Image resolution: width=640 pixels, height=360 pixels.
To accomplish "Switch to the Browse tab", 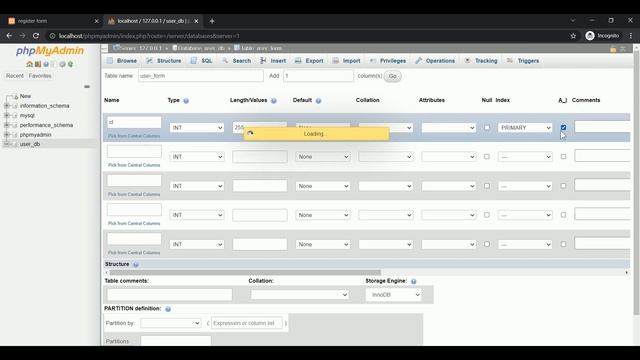I will pos(122,61).
